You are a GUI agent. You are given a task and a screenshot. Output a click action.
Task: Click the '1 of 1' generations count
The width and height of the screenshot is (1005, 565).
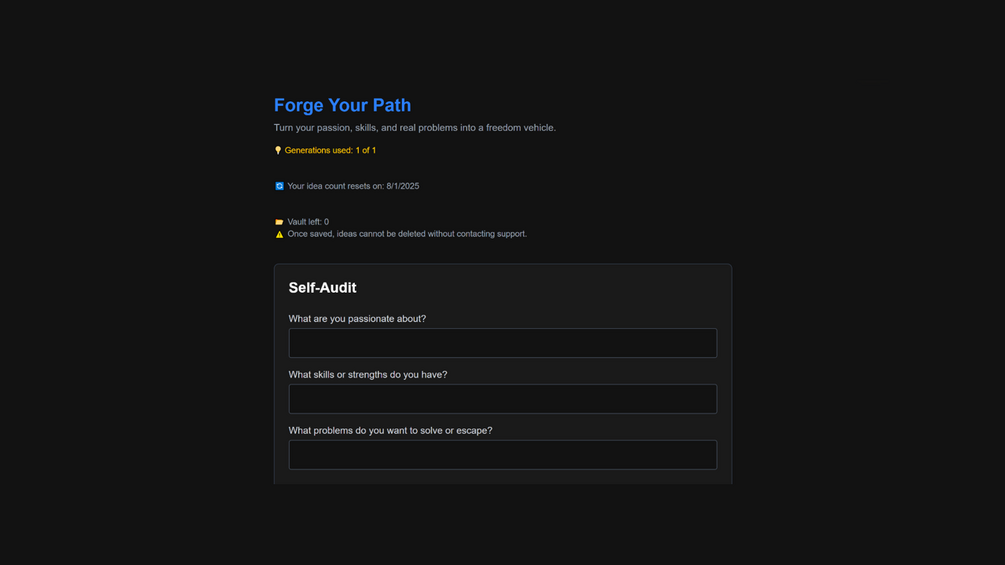pyautogui.click(x=366, y=150)
